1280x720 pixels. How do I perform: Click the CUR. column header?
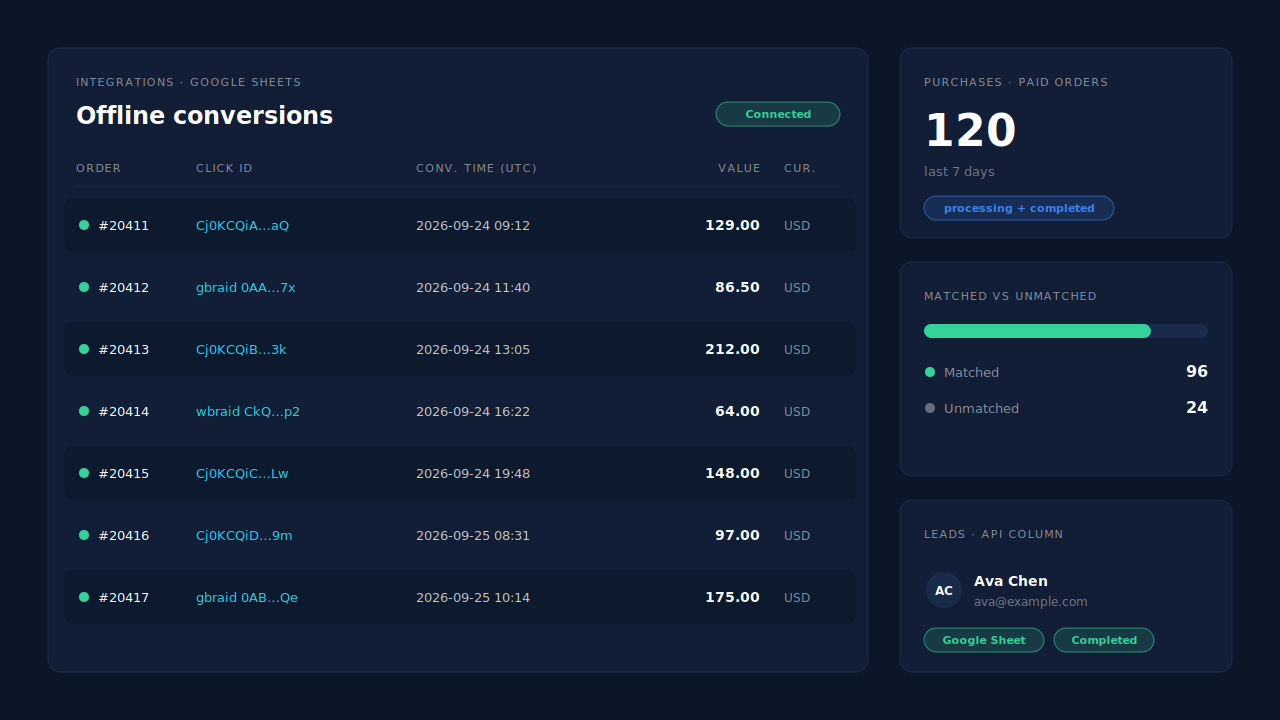[x=800, y=168]
